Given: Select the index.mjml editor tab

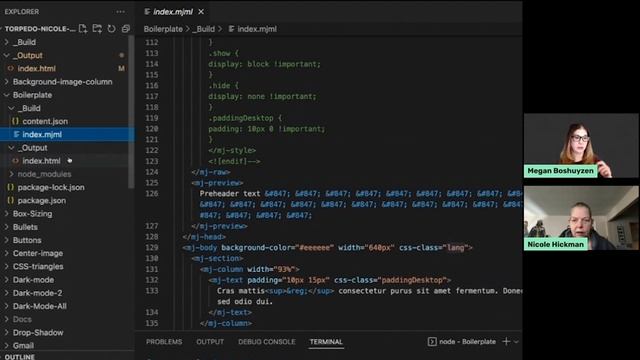Looking at the screenshot, I should click(x=173, y=12).
